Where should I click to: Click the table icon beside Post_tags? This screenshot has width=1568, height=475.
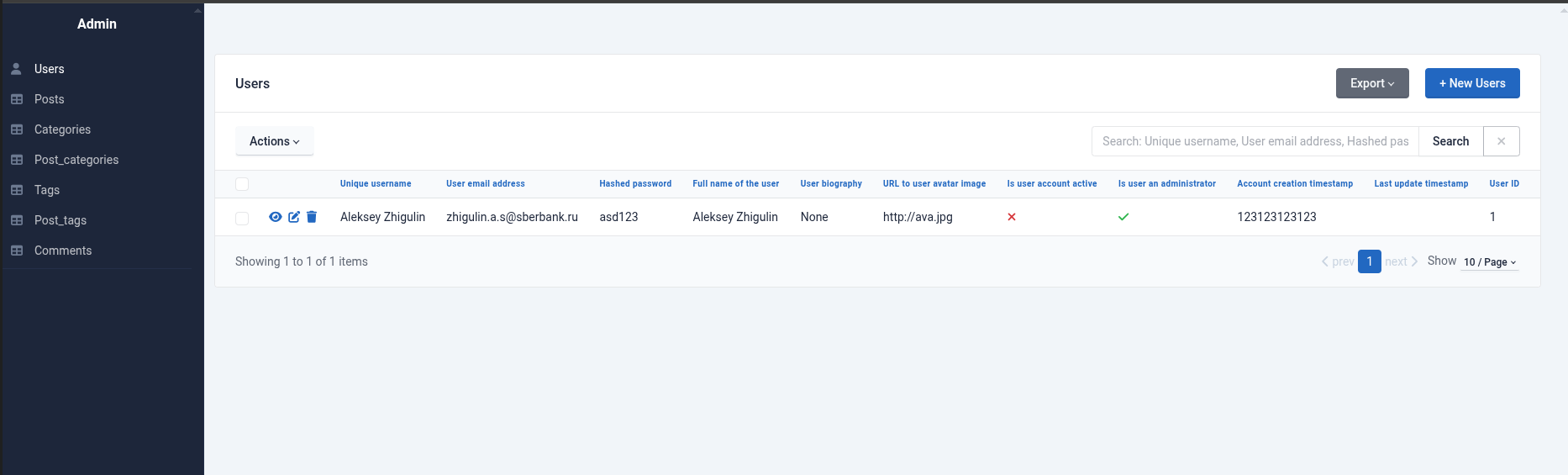(x=17, y=220)
